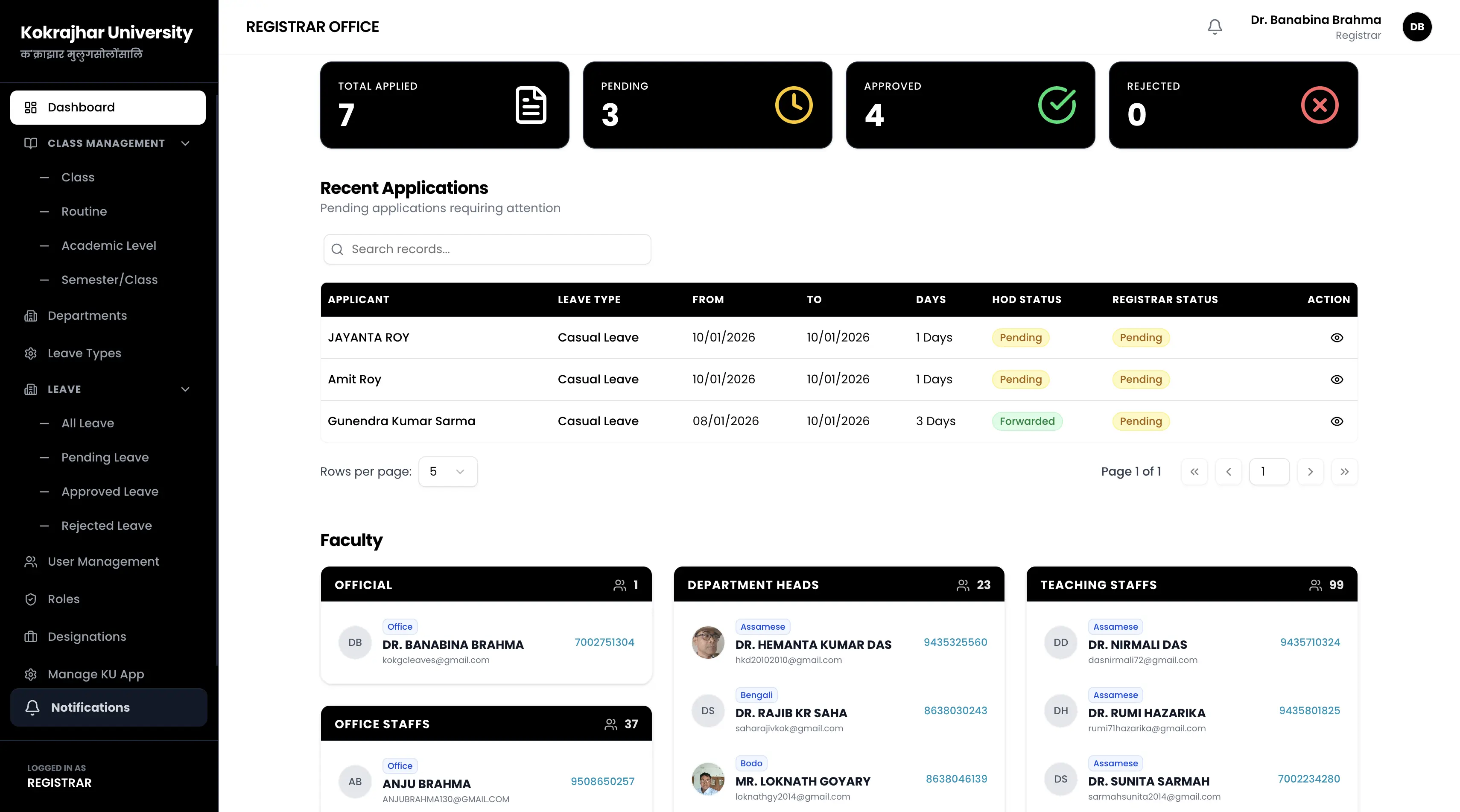Go to last page double-arrow button
Screen dimensions: 1460x812
click(x=1344, y=471)
